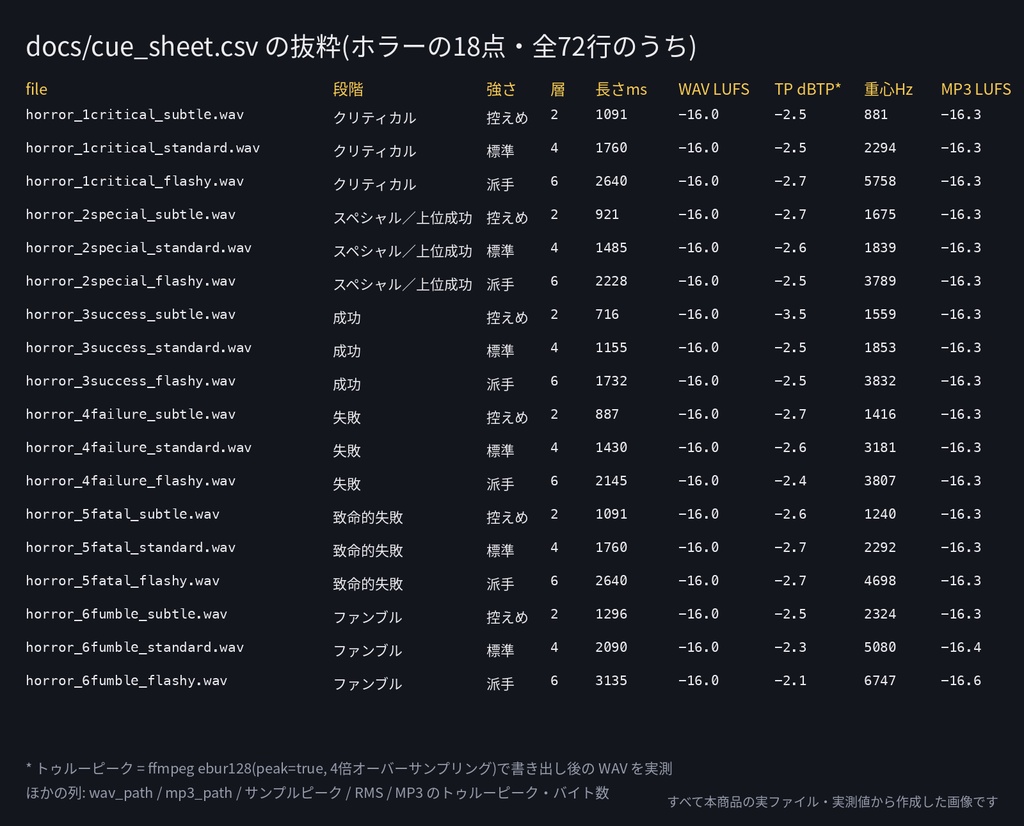Viewport: 1024px width, 826px height.
Task: Click 長さms value 1296
Action: point(611,614)
